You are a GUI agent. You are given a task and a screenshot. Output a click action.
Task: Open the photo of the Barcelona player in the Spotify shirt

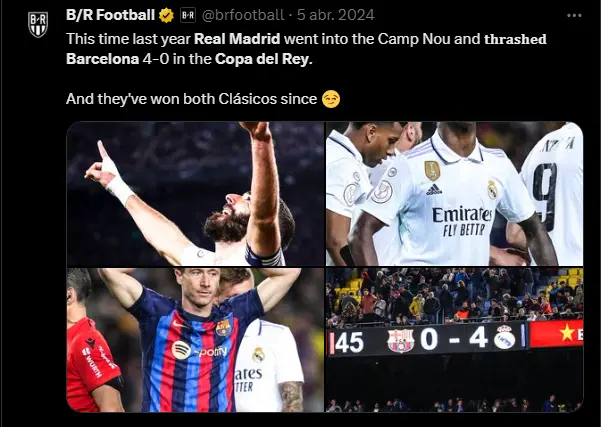click(195, 340)
